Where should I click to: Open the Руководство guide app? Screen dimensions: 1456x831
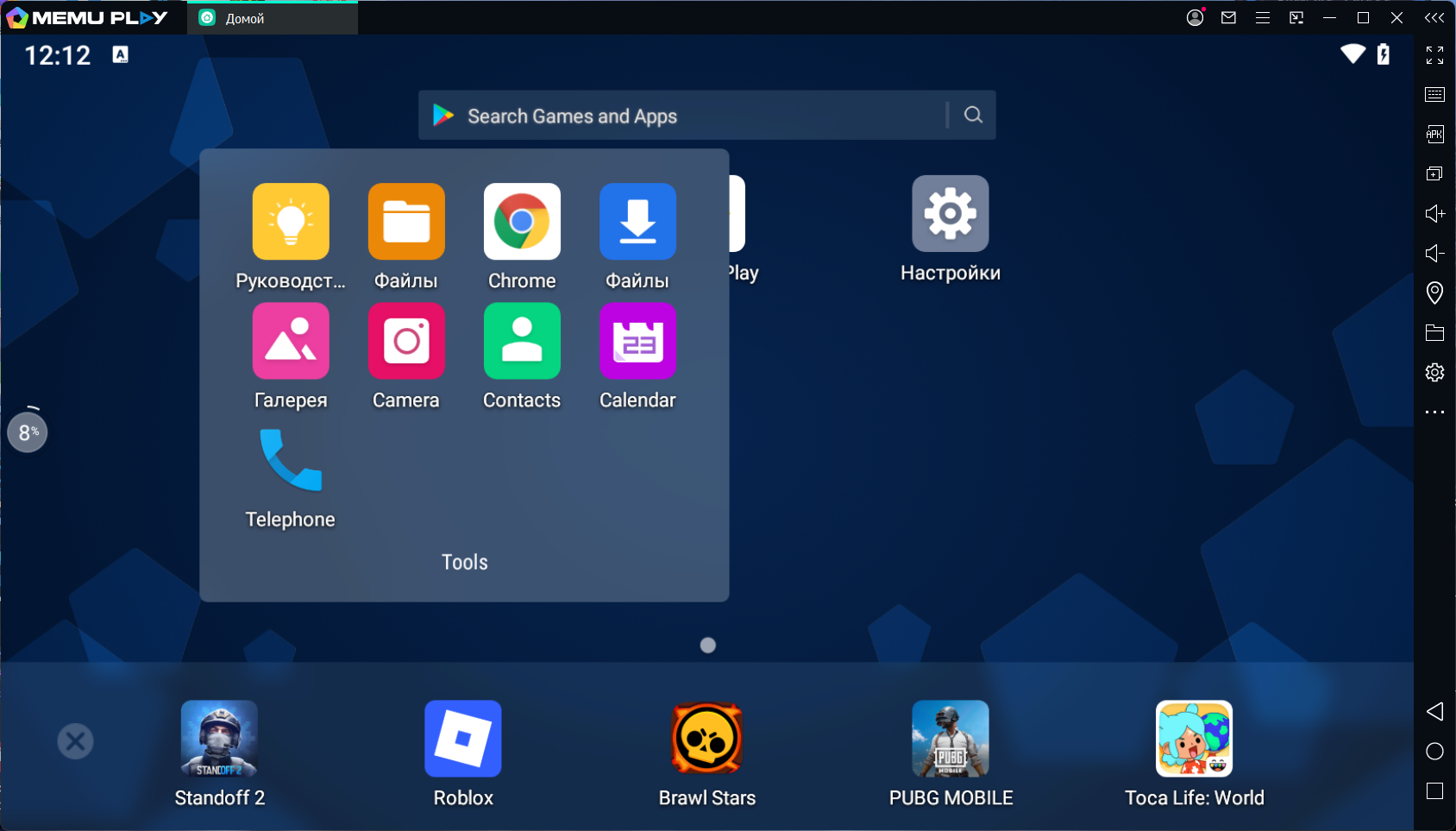tap(291, 222)
